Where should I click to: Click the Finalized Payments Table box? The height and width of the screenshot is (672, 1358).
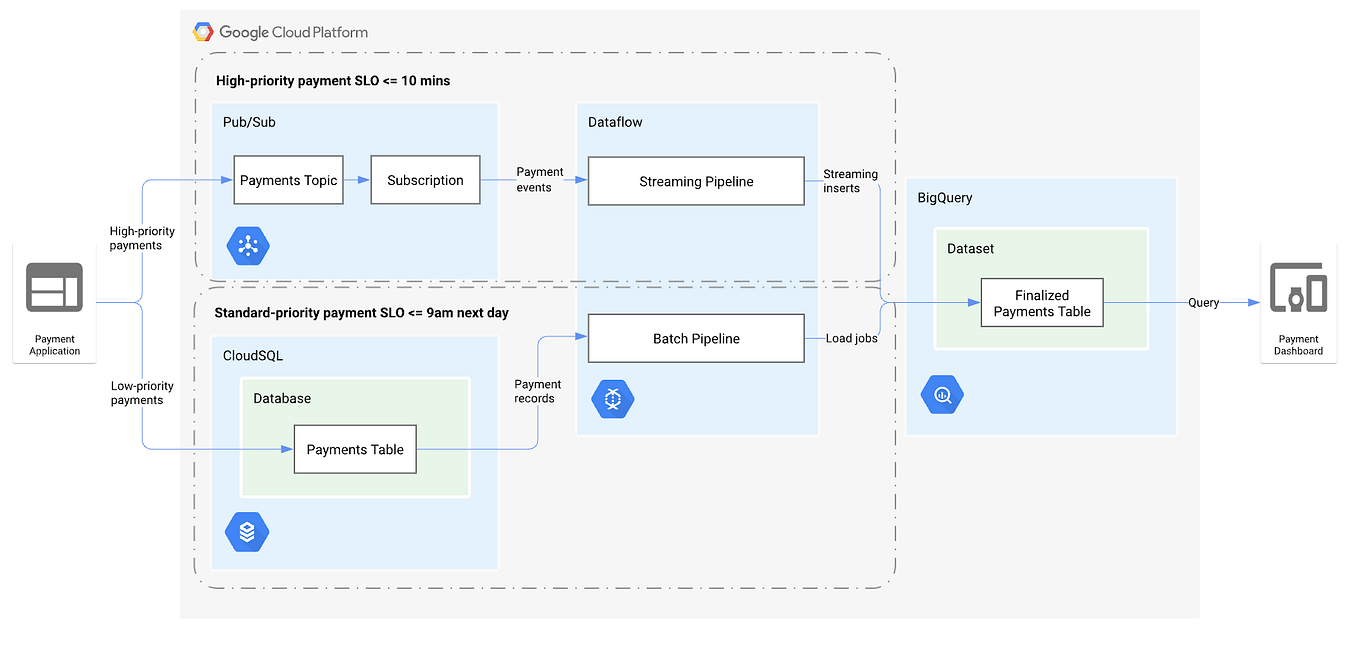tap(1042, 303)
